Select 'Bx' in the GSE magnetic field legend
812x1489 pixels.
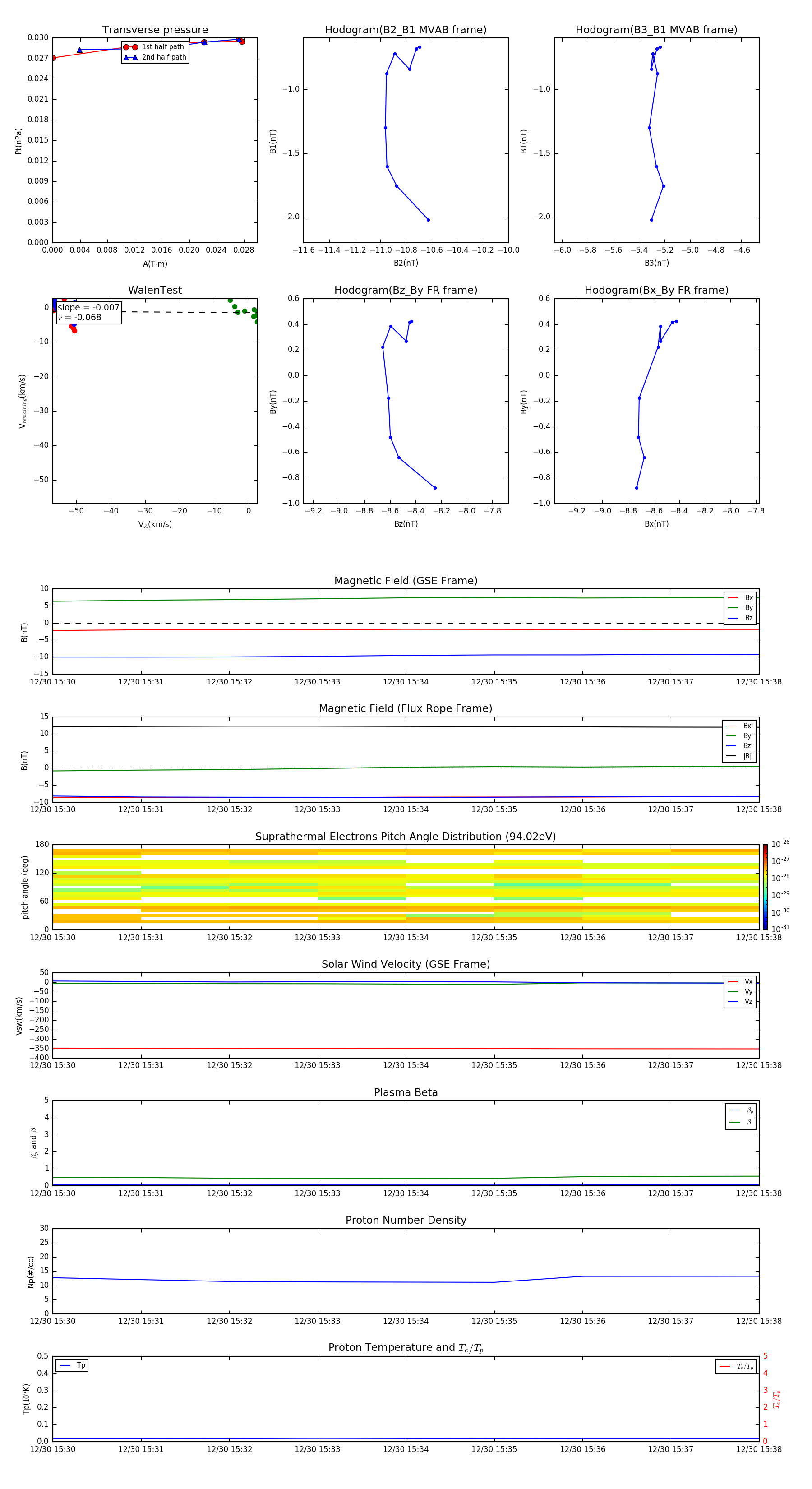[740, 598]
